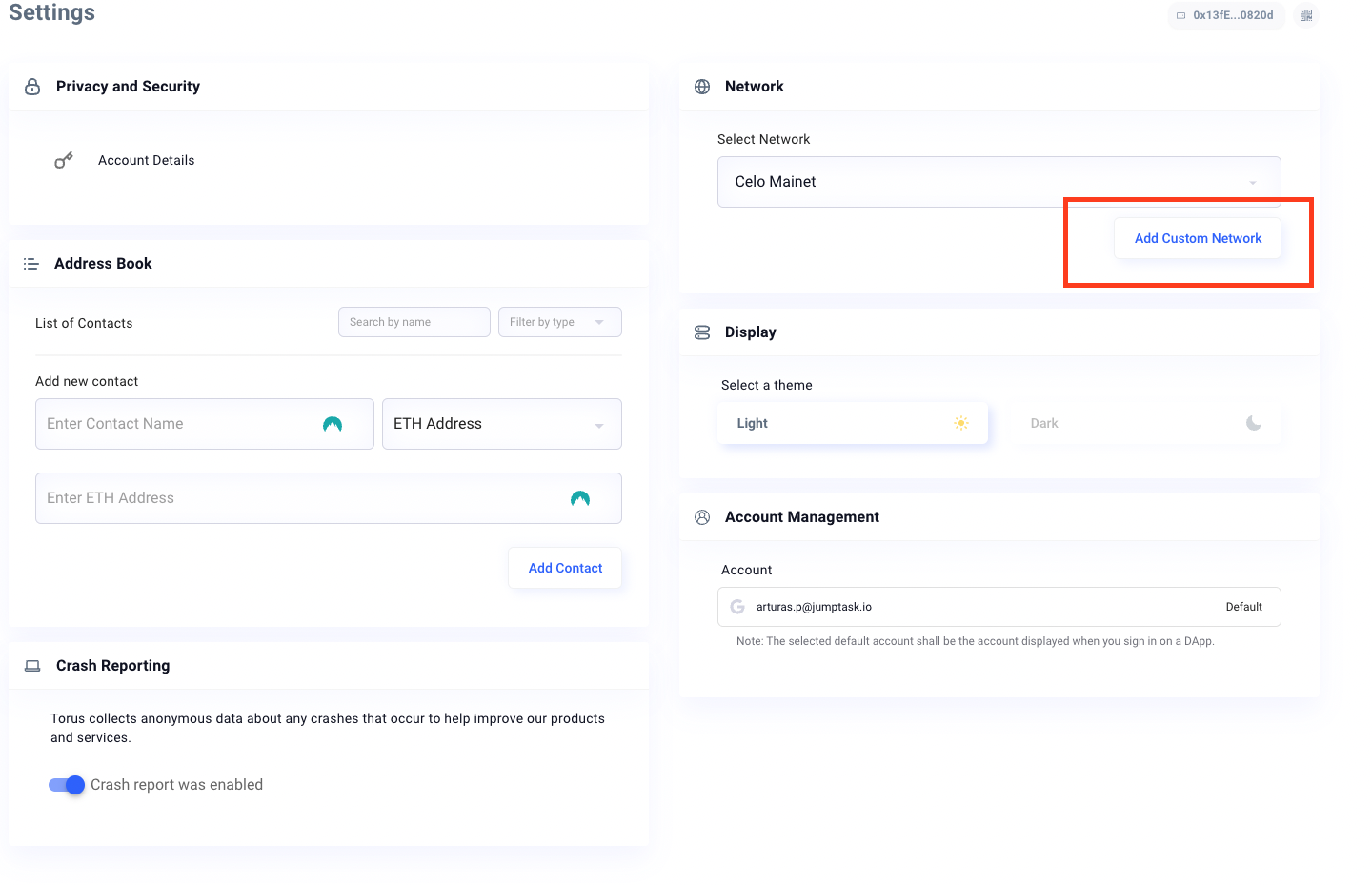The image size is (1372, 885).
Task: Click the QR code icon beside wallet address
Action: [1306, 15]
